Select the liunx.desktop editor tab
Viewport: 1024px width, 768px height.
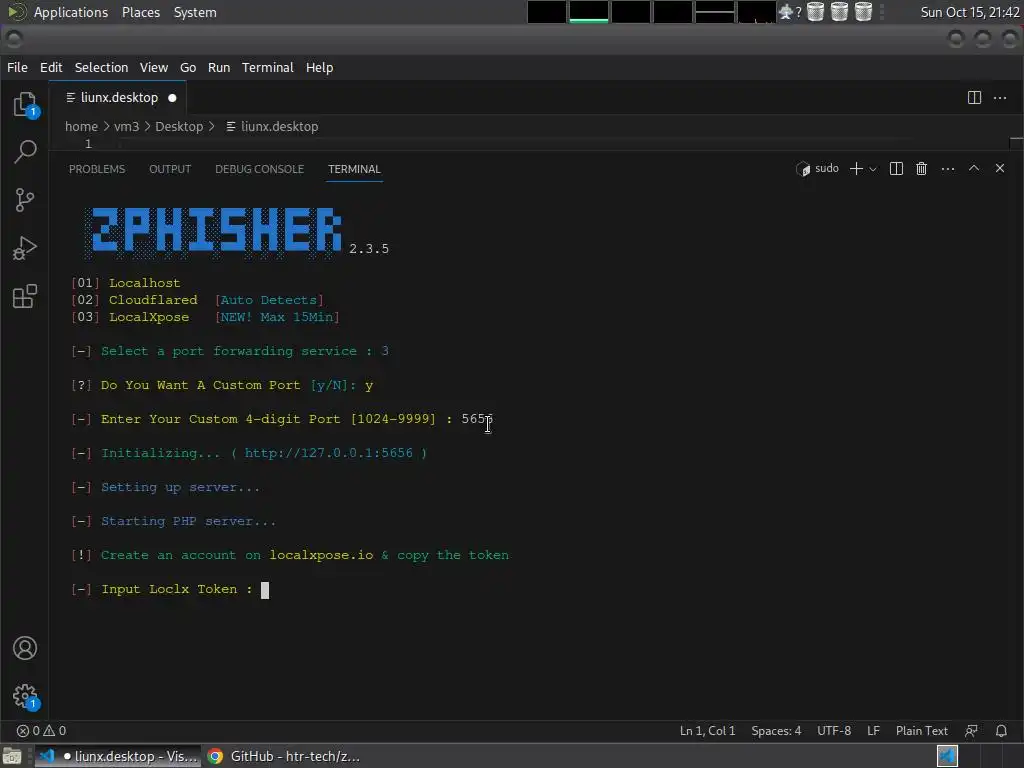coord(118,98)
